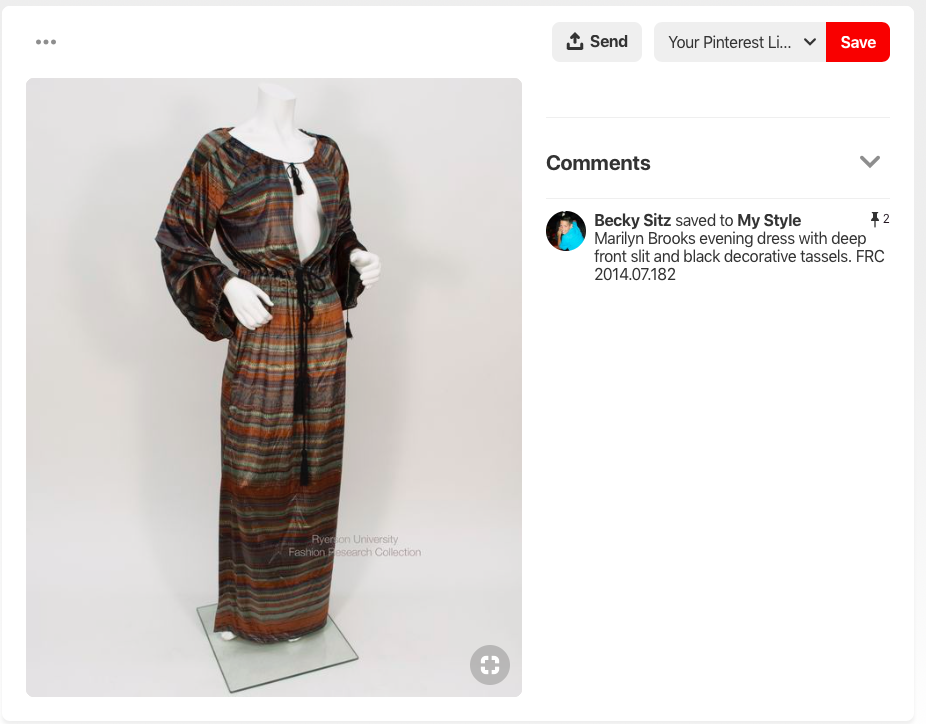Click the Send button label
The height and width of the screenshot is (724, 926).
click(608, 41)
